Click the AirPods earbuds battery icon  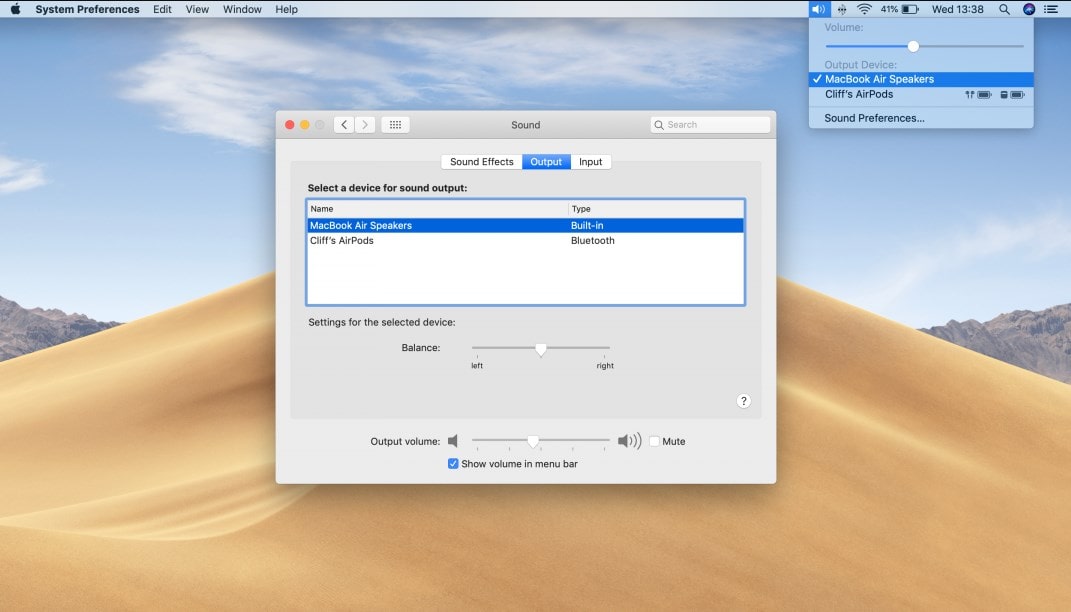pyautogui.click(x=978, y=95)
